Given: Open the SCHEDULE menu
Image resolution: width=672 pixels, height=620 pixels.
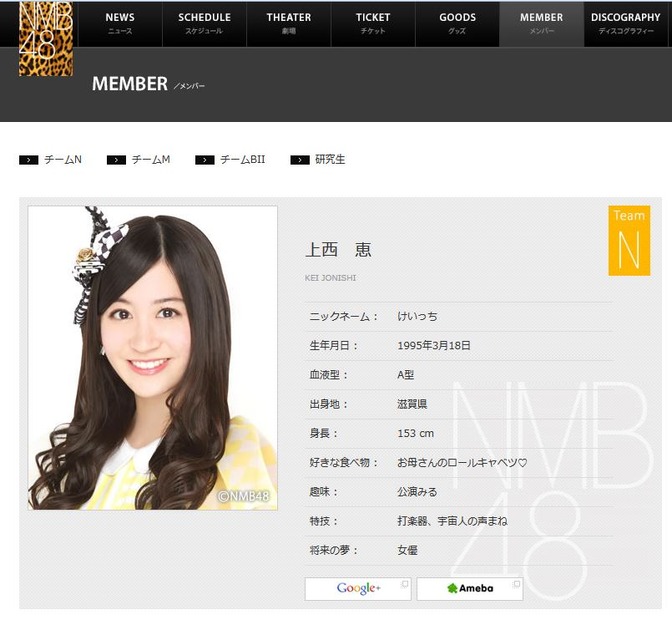Looking at the screenshot, I should pos(204,24).
